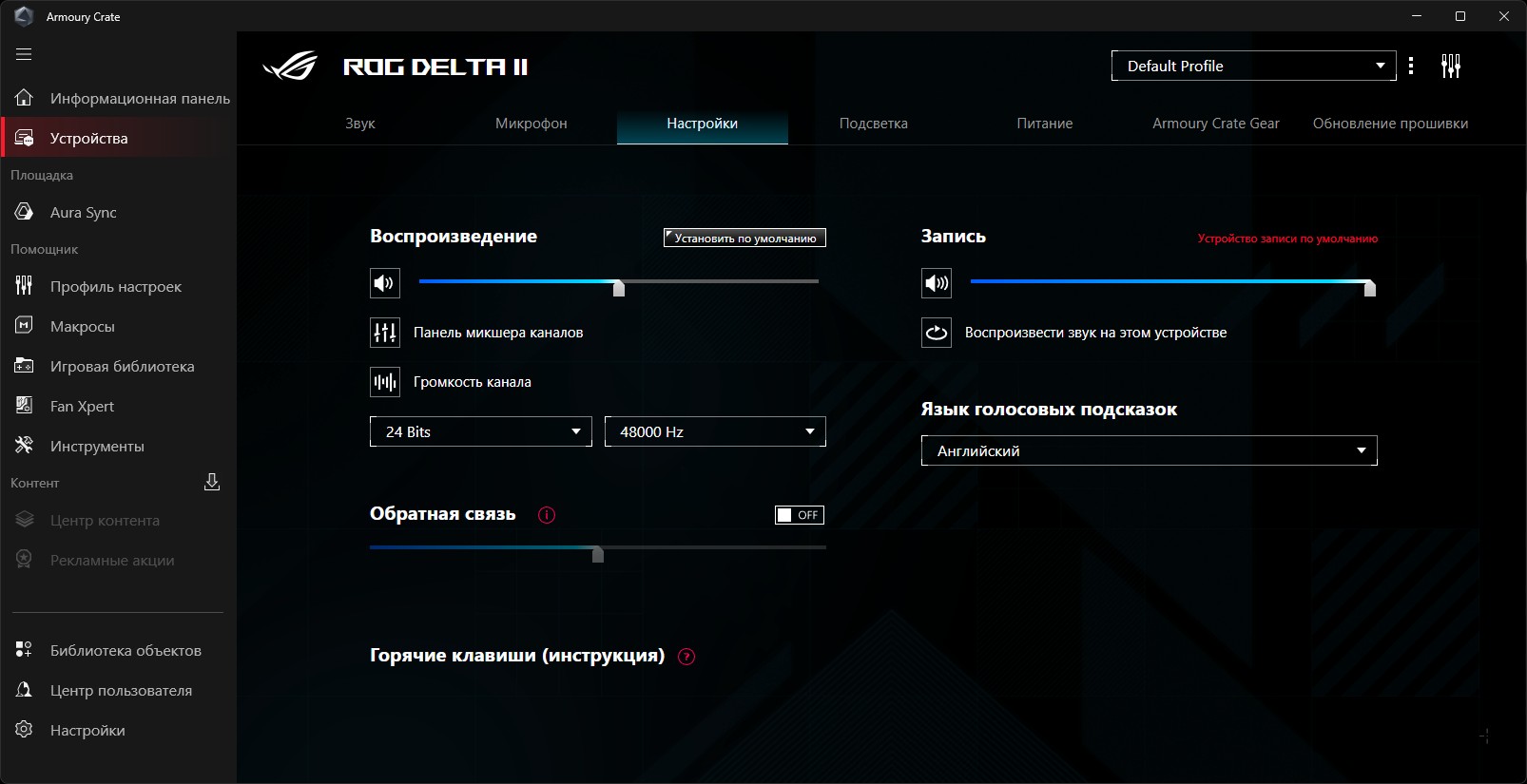Click the Профиль настроек sliders icon
This screenshot has width=1527, height=784.
pyautogui.click(x=24, y=286)
